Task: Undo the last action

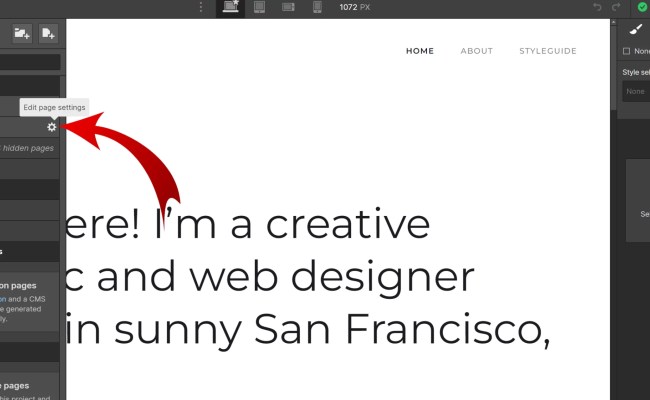Action: click(597, 7)
